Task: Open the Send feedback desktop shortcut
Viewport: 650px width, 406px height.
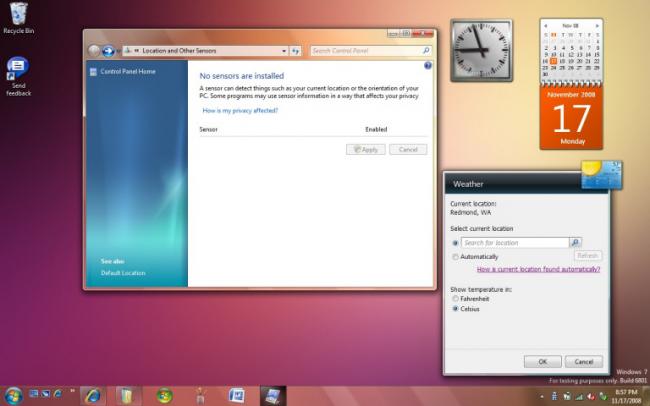Action: pos(18,76)
